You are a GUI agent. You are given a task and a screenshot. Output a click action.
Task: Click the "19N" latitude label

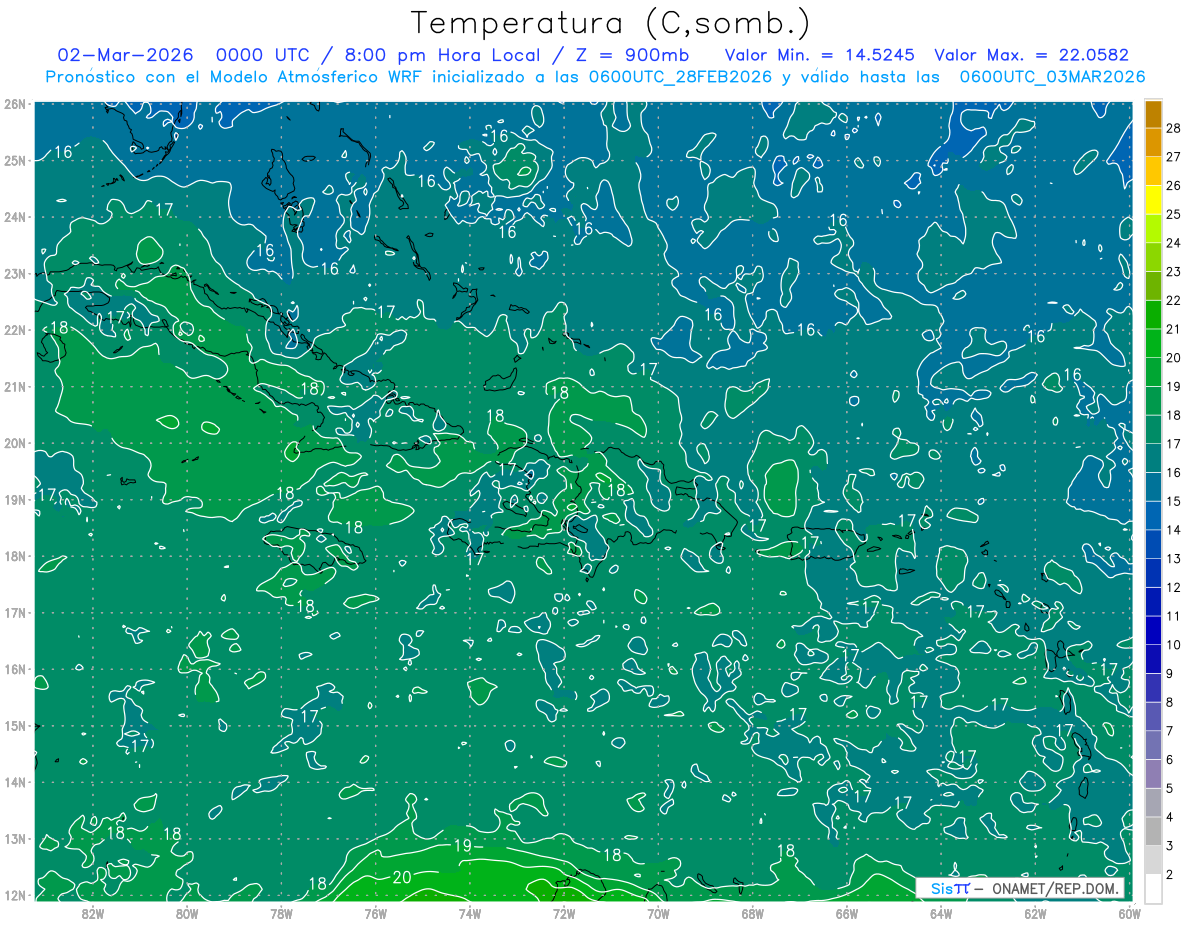14,499
